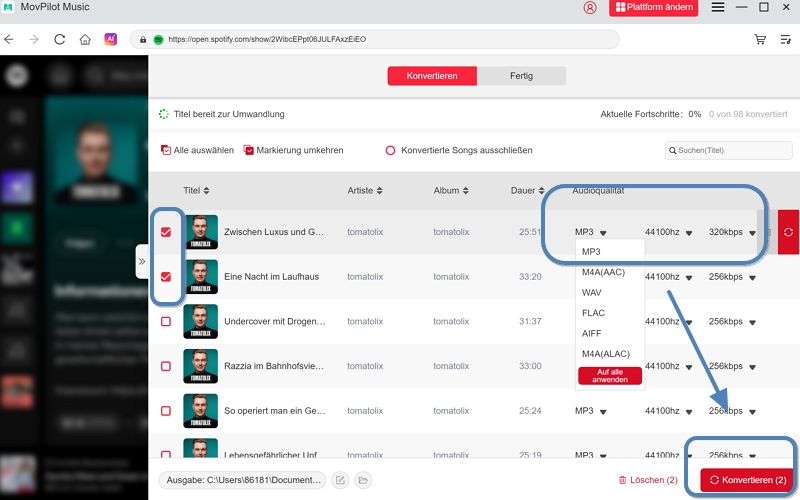Click duration 33:20 in Laufhaus row
The height and width of the screenshot is (500, 800).
click(x=530, y=277)
